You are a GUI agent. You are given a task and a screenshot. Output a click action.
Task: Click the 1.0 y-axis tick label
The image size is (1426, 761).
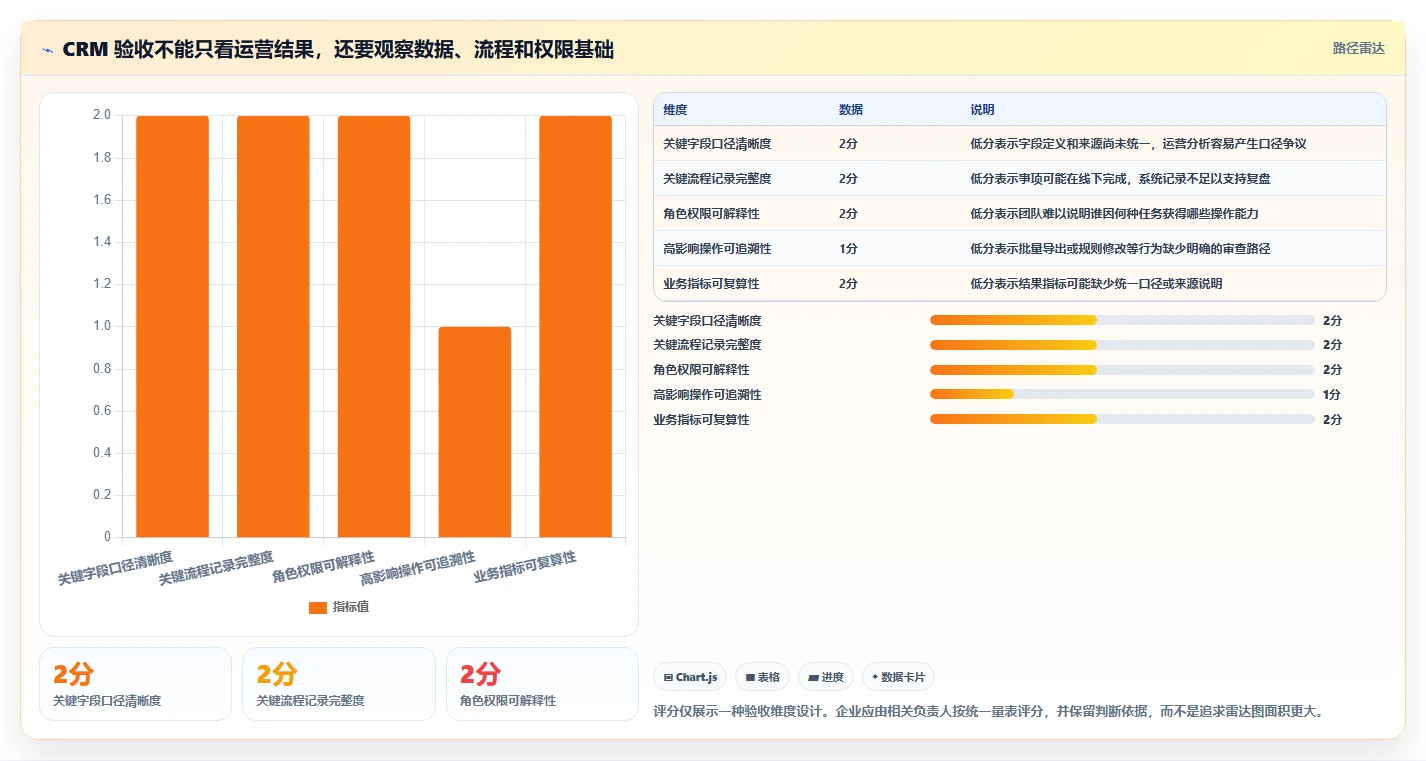(x=102, y=326)
